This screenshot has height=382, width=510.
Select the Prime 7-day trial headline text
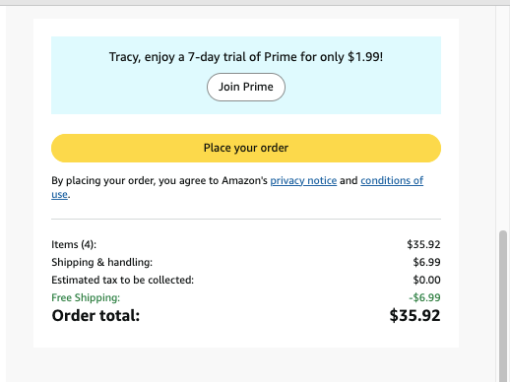[x=246, y=57]
